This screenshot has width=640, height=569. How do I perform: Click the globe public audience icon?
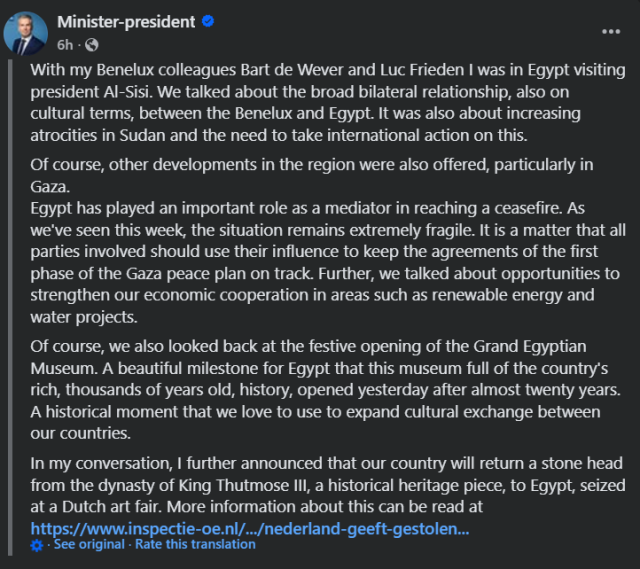pos(92,44)
